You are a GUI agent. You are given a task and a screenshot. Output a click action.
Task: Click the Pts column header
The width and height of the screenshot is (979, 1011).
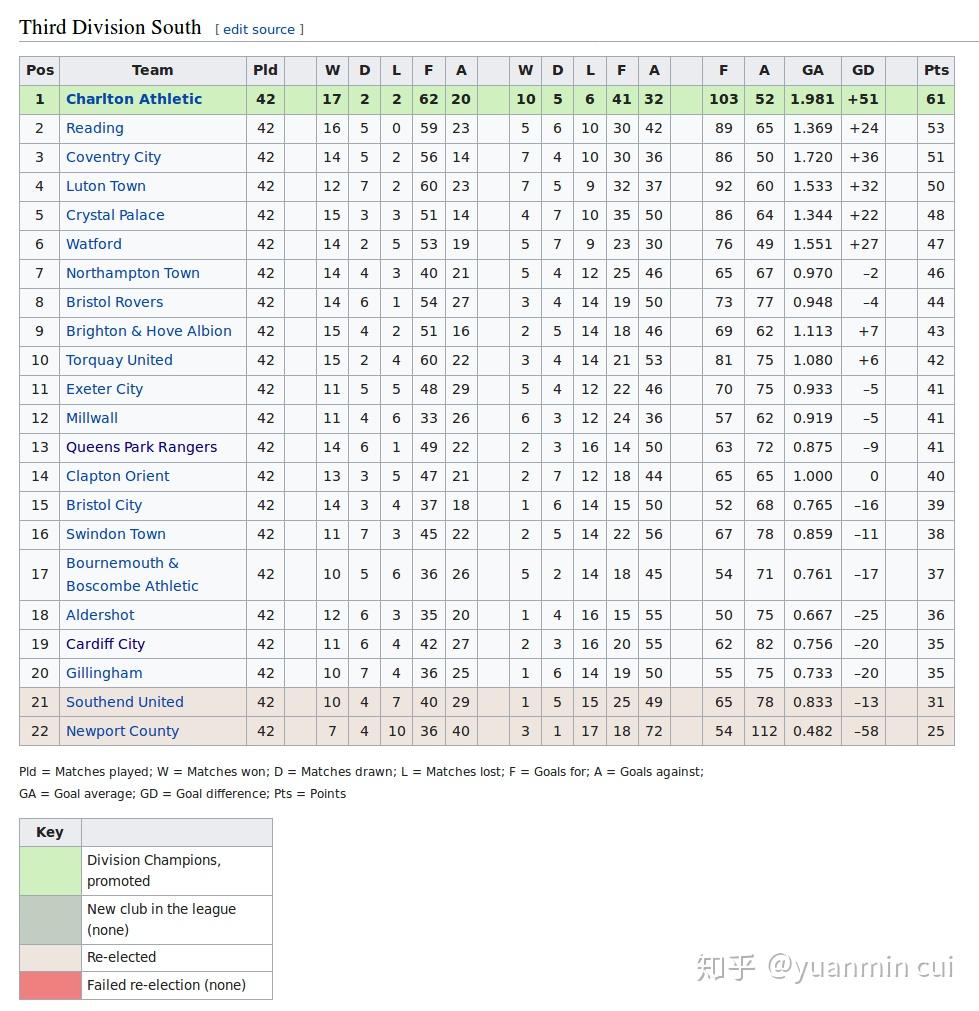[936, 70]
